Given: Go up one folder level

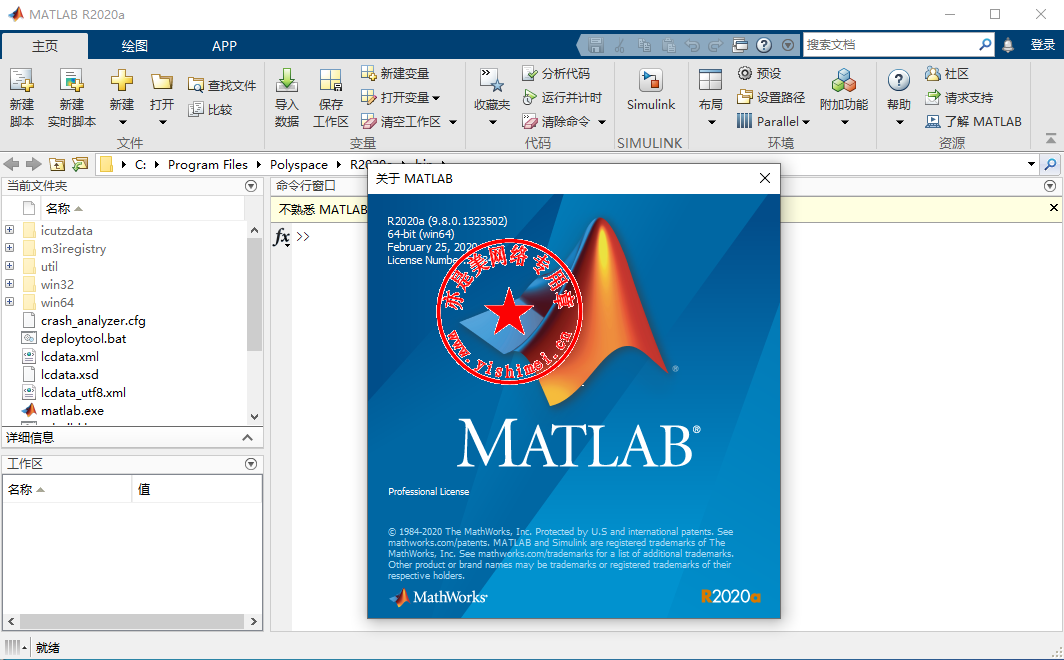Looking at the screenshot, I should pyautogui.click(x=57, y=164).
